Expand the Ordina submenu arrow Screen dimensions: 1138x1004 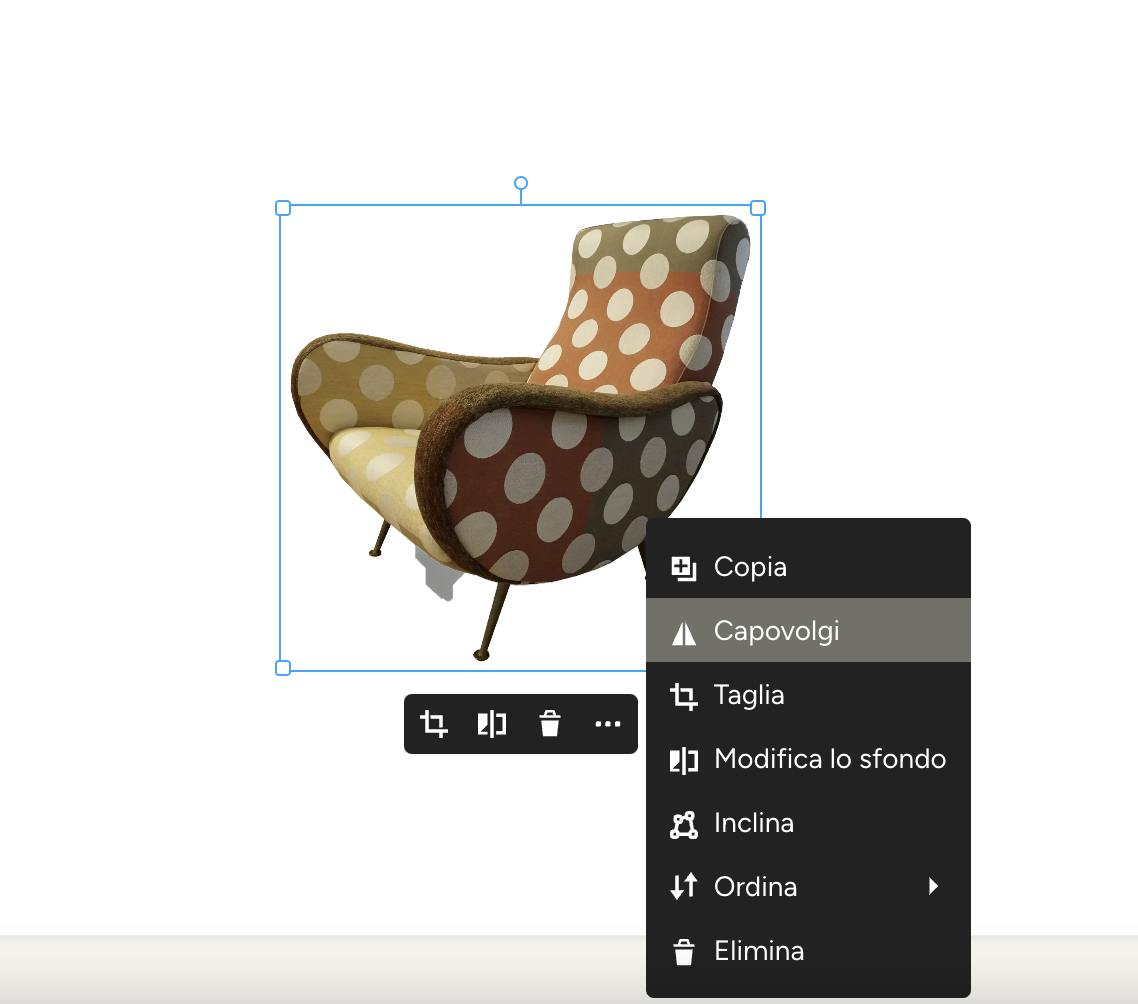(x=933, y=886)
